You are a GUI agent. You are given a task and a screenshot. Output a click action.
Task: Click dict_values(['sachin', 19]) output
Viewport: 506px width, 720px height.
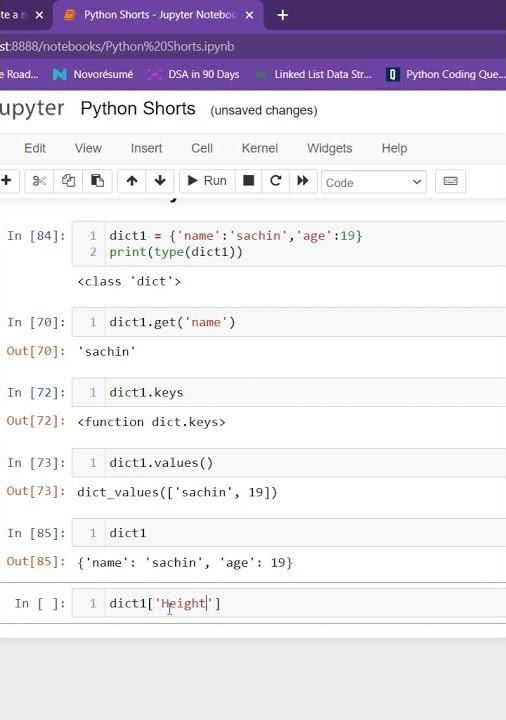click(177, 493)
